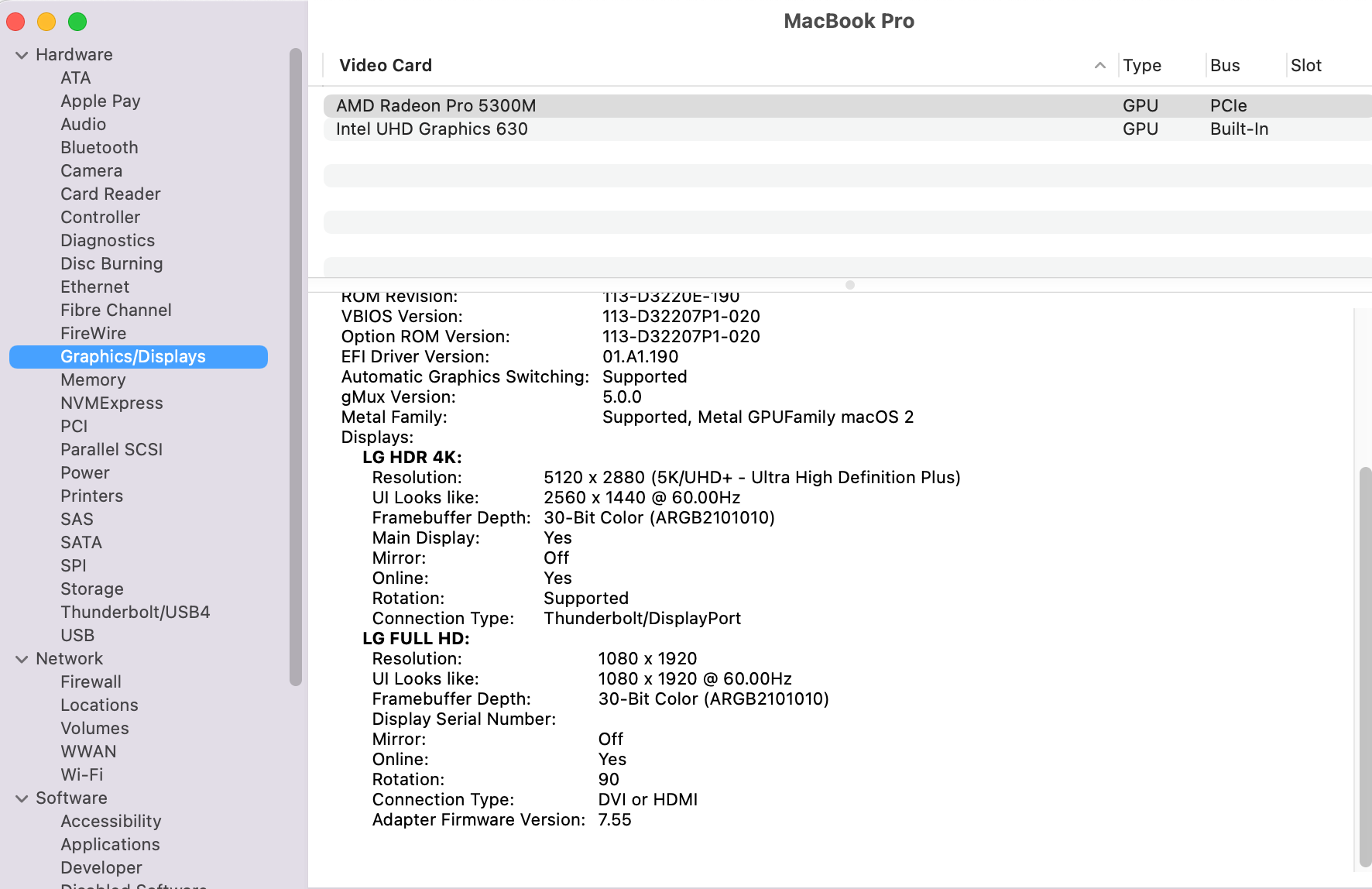Screen dimensions: 1372x889
Task: Click the 5120 x 2880 resolution value
Action: pyautogui.click(x=752, y=478)
